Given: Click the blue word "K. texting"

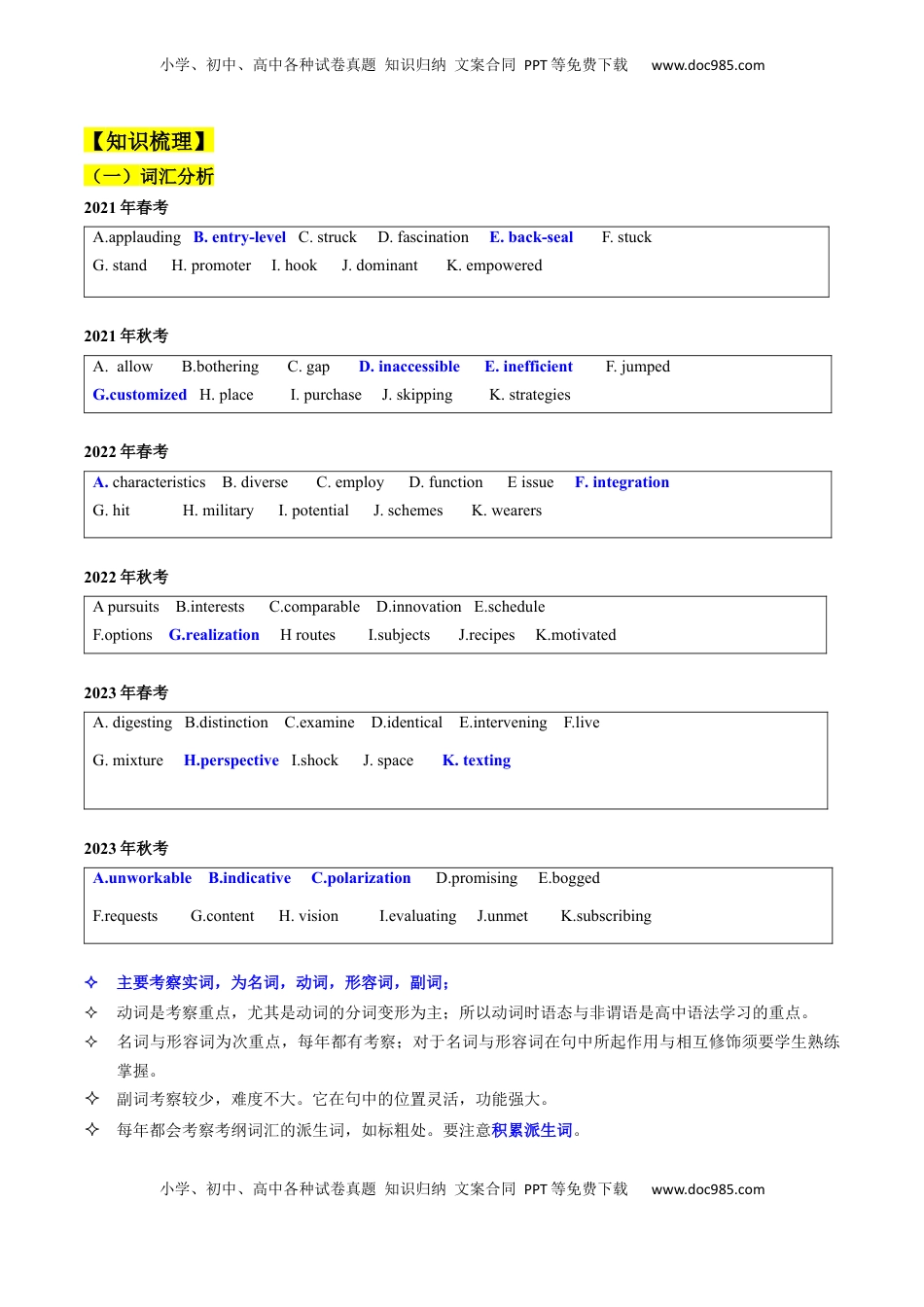Looking at the screenshot, I should click(476, 760).
